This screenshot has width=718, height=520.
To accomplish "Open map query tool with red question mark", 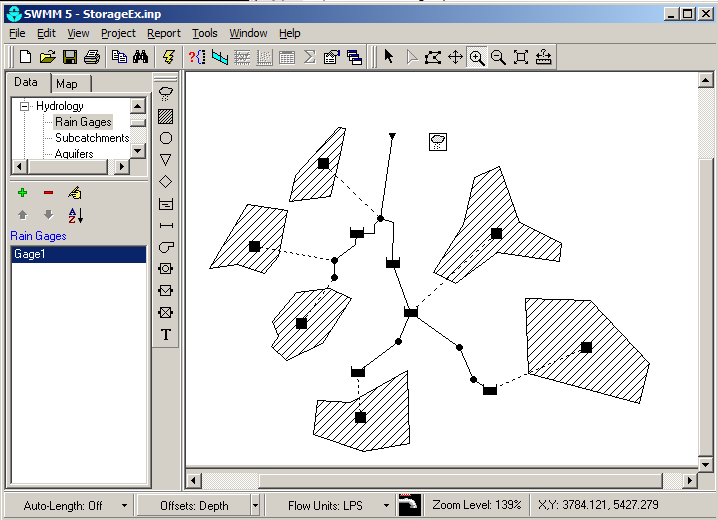I will pyautogui.click(x=197, y=57).
